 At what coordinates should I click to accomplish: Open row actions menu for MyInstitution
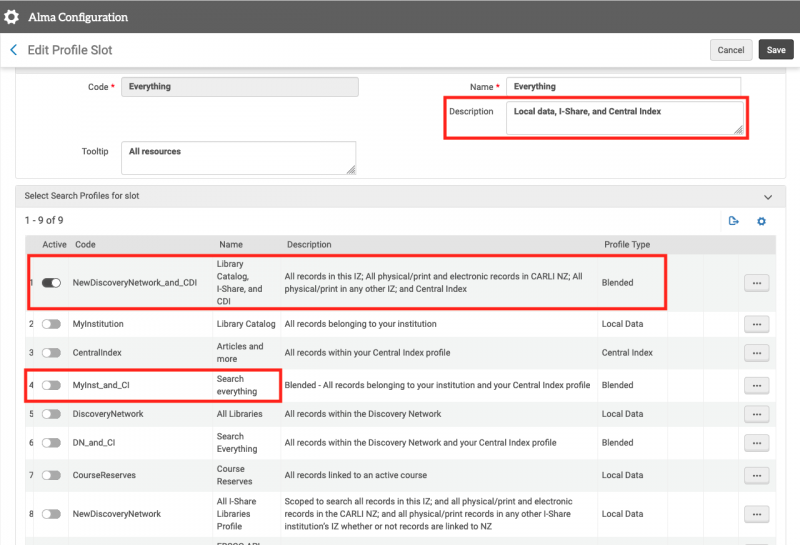[757, 324]
